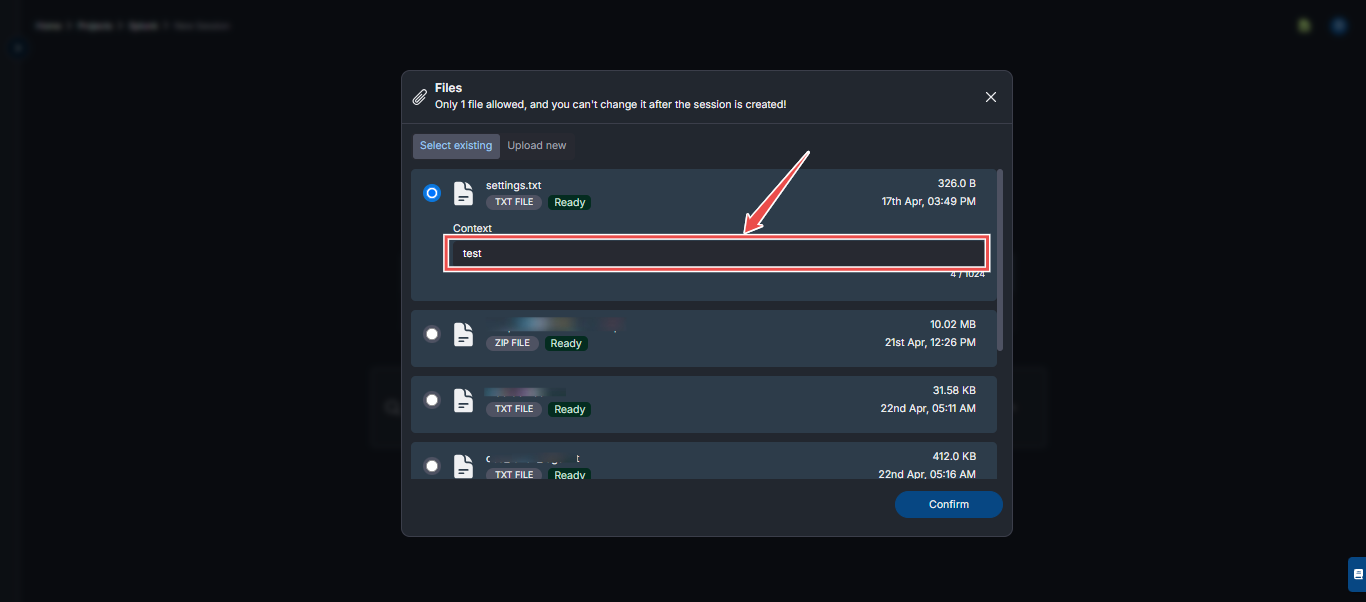Open the Upload new tab
The image size is (1366, 602).
(536, 145)
